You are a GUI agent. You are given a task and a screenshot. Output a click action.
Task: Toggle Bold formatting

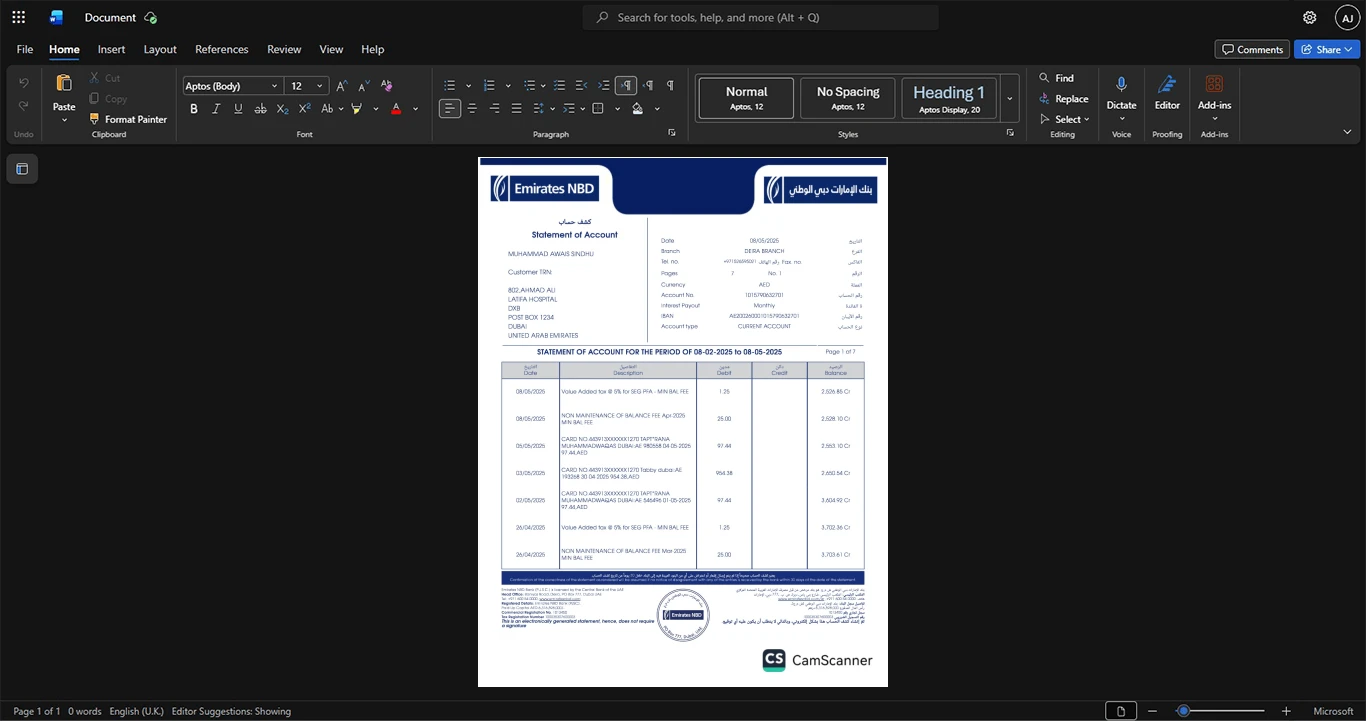194,109
